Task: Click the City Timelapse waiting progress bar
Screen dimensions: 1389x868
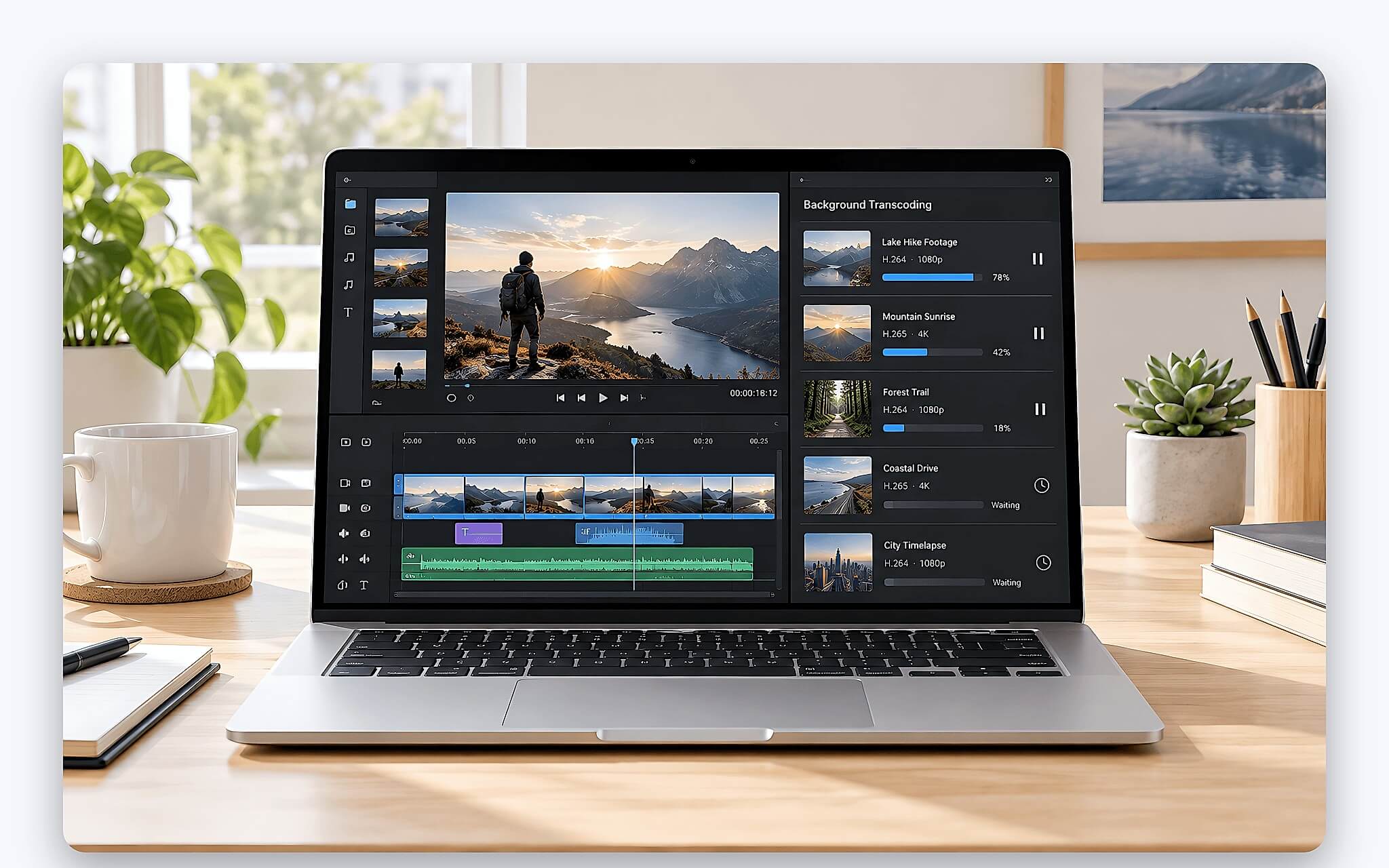Action: coord(935,582)
